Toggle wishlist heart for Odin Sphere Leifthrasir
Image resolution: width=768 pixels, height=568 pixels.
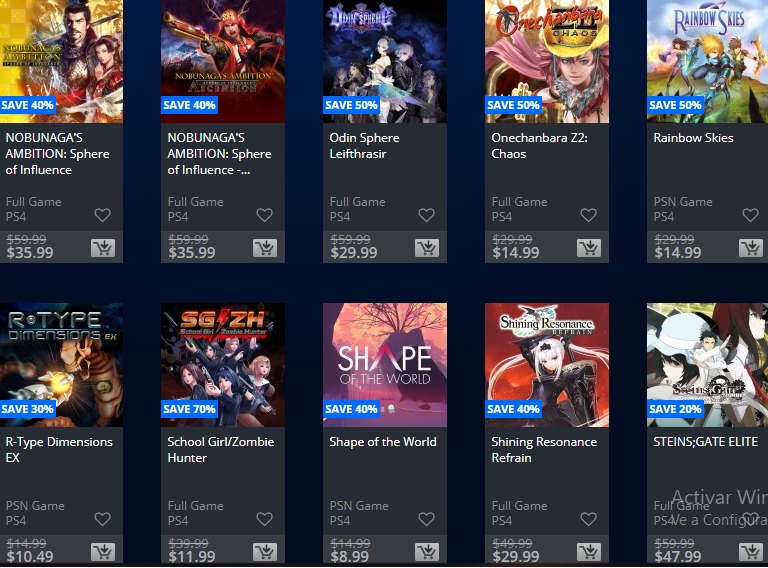(426, 215)
